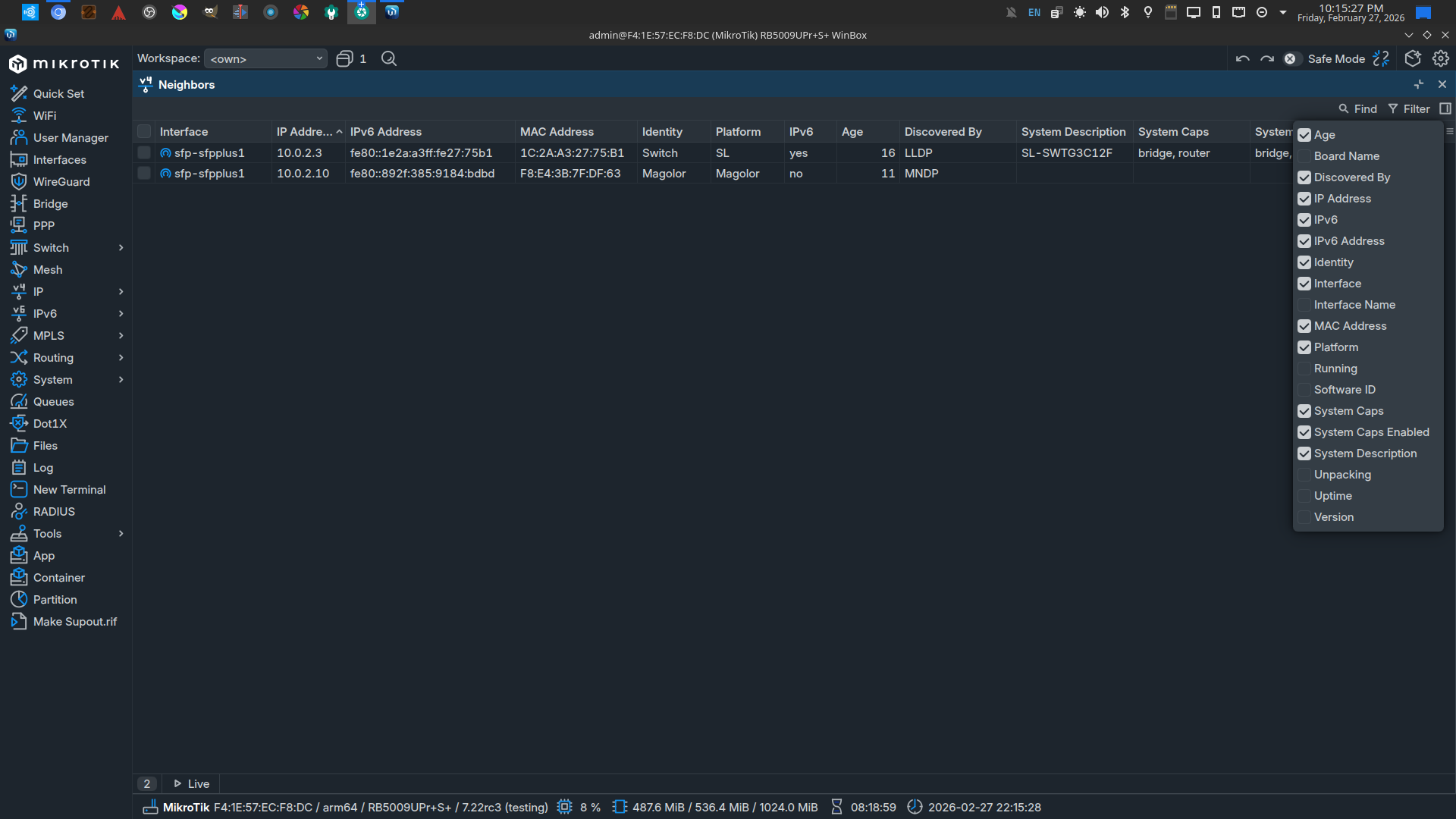The image size is (1456, 819).
Task: Open the Workspace dropdown
Action: [265, 59]
